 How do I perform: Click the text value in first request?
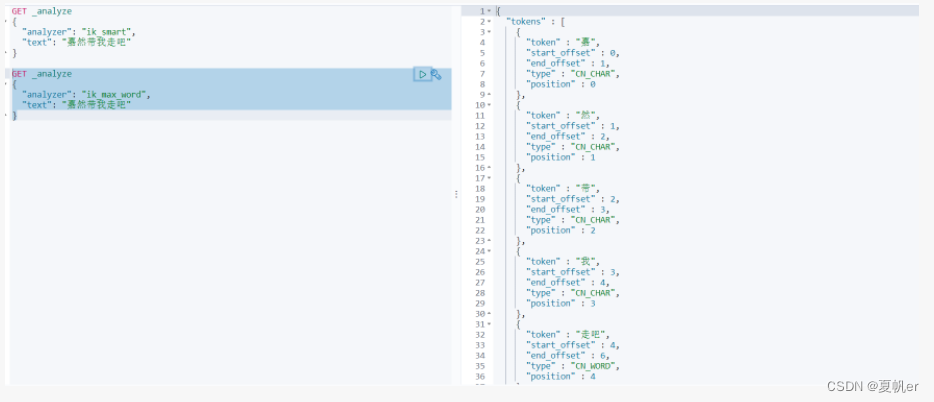[x=95, y=42]
